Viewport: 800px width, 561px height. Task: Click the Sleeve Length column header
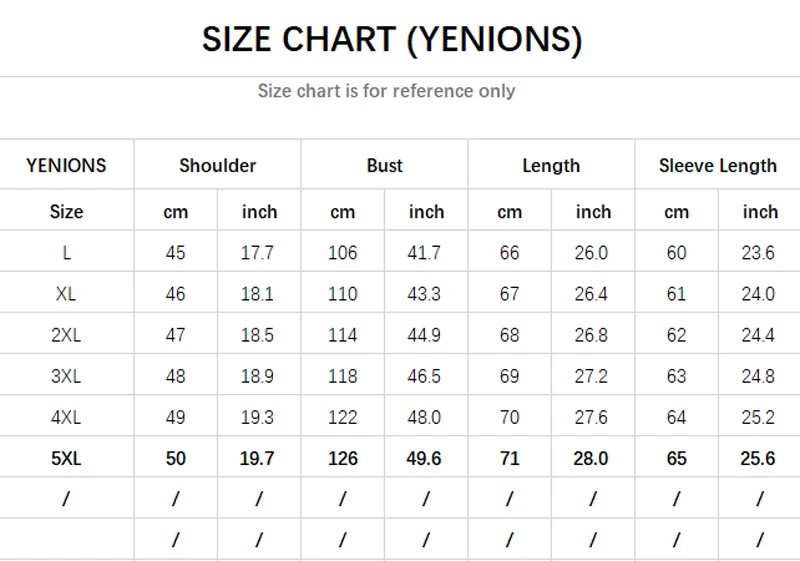pyautogui.click(x=717, y=166)
